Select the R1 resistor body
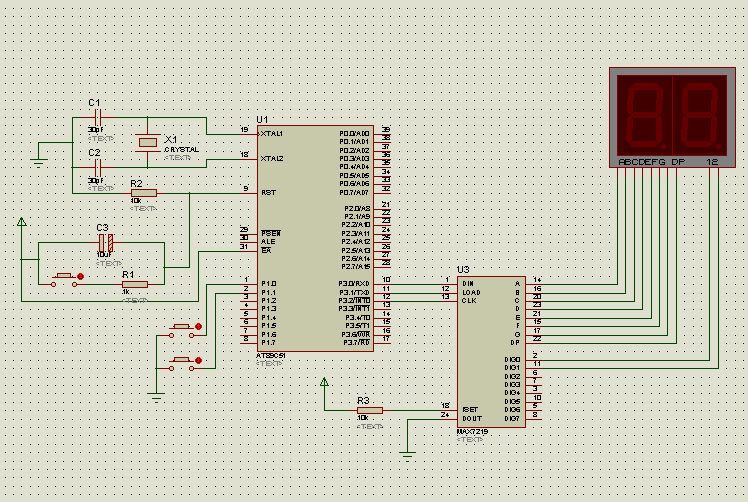 pyautogui.click(x=135, y=284)
